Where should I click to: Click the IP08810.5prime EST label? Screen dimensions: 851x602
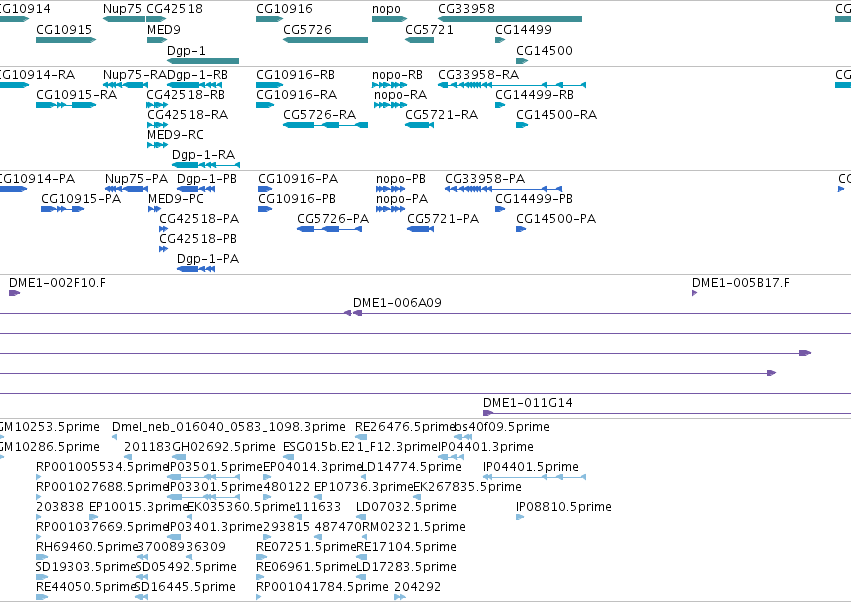click(564, 508)
